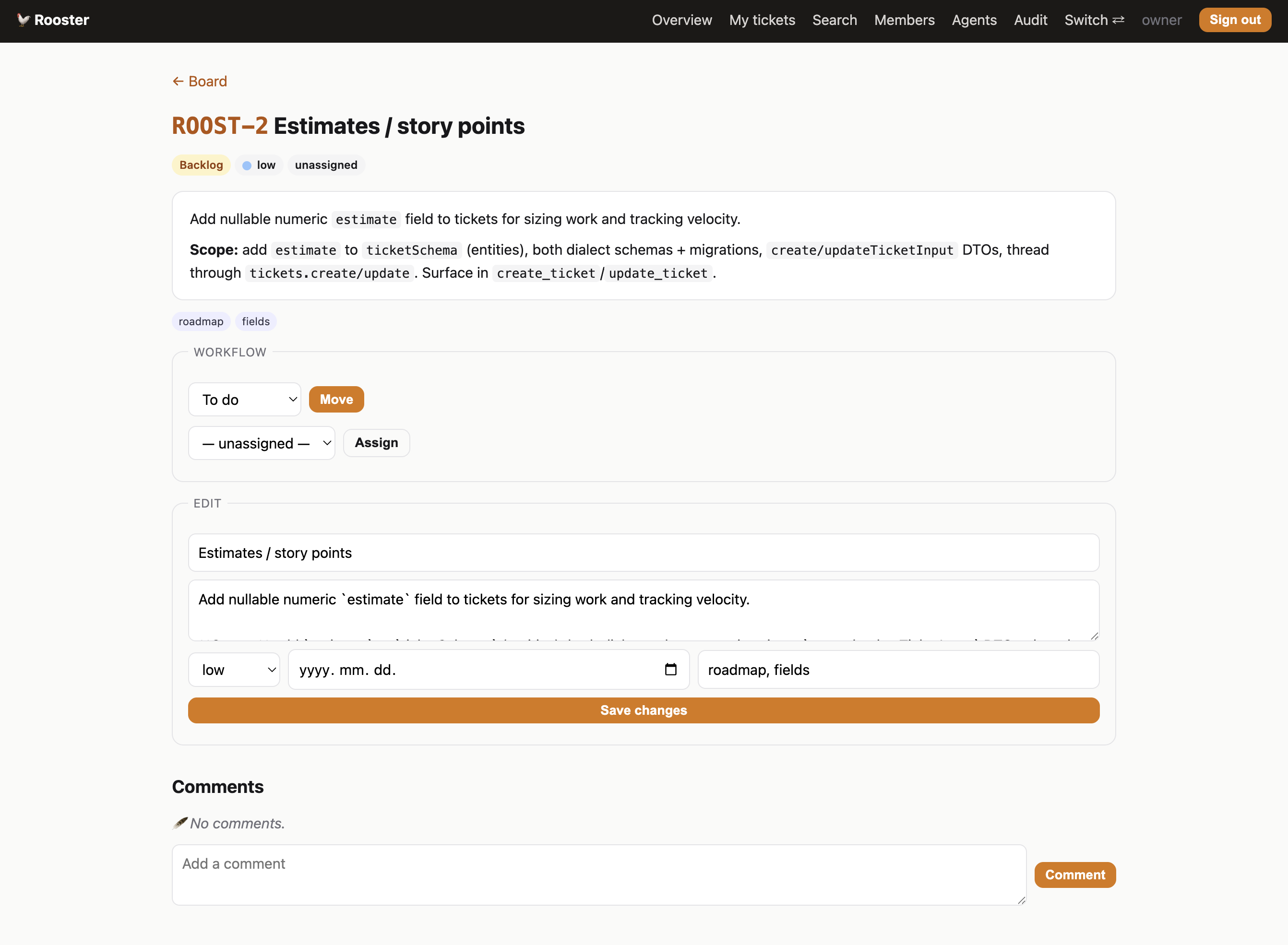1288x945 pixels.
Task: Click the description textarea resize handle
Action: (x=1094, y=636)
